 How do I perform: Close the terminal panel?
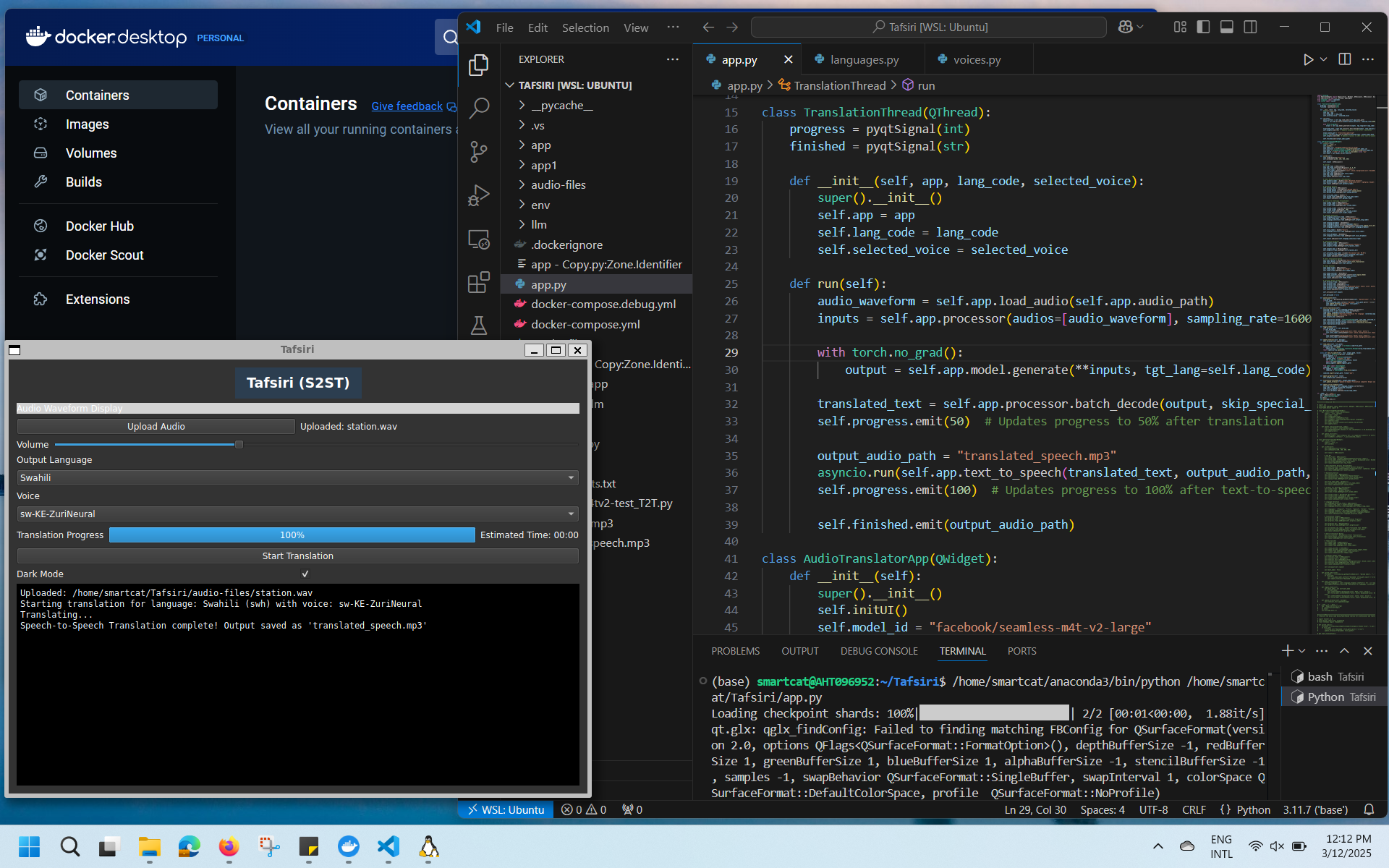click(x=1368, y=651)
